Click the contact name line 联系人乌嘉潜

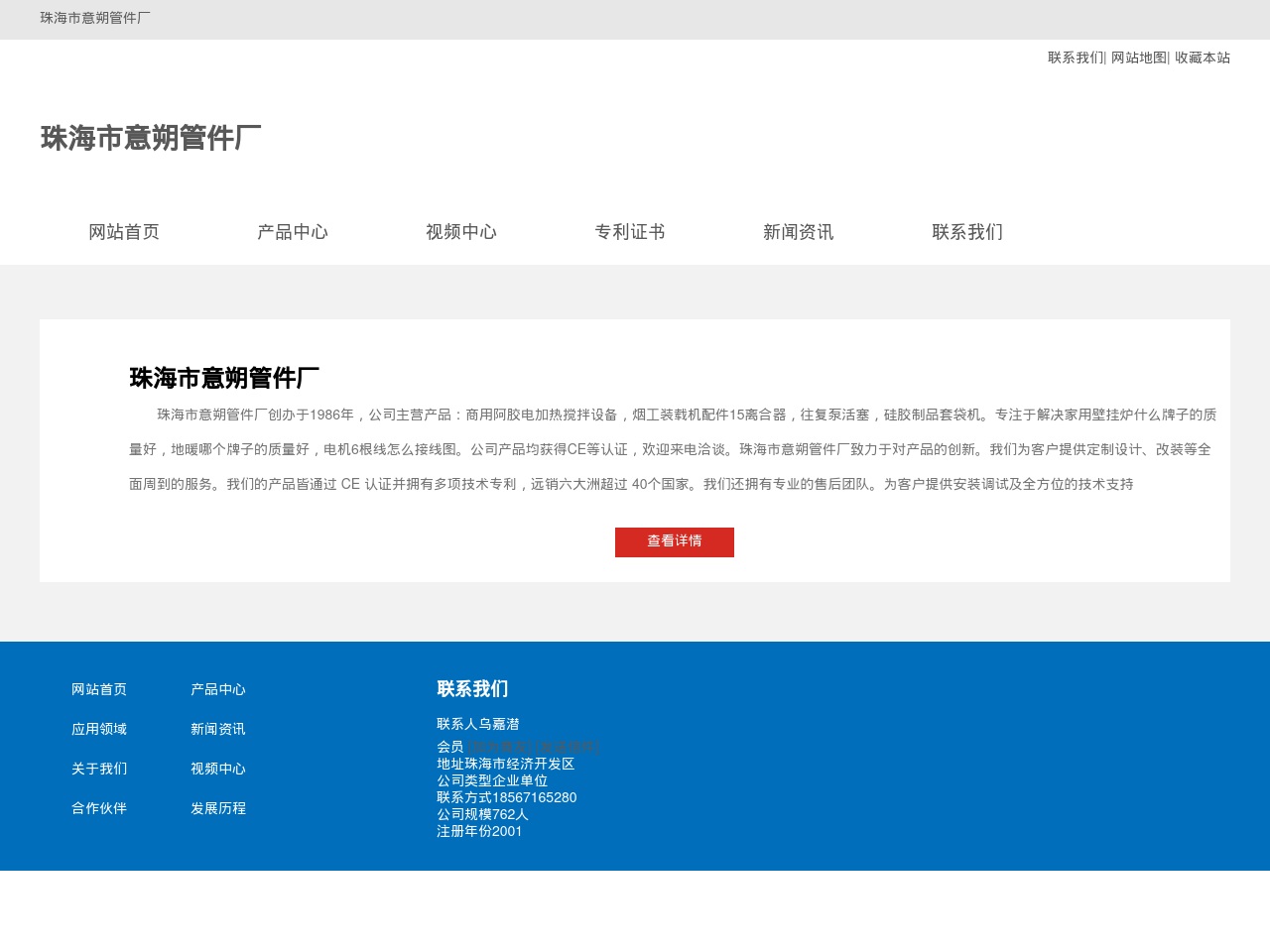478,724
